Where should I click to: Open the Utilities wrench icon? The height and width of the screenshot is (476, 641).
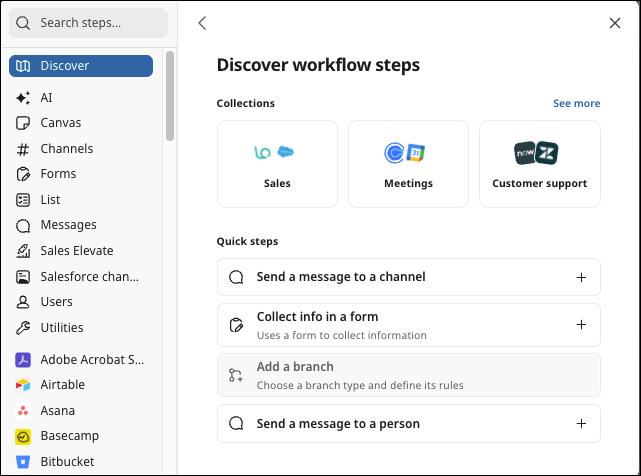point(23,328)
